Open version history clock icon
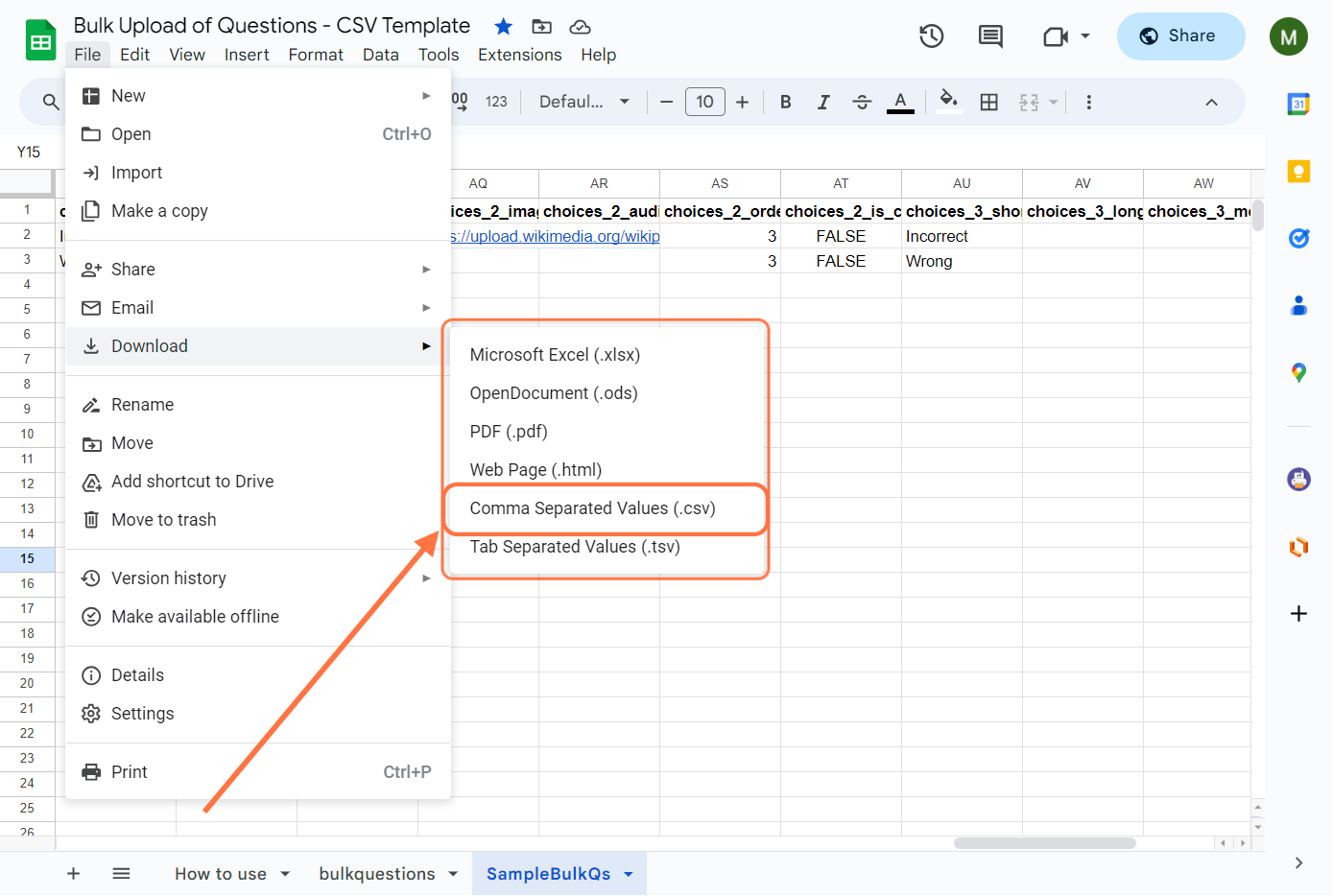Screen dimensions: 1332x896 (931, 36)
